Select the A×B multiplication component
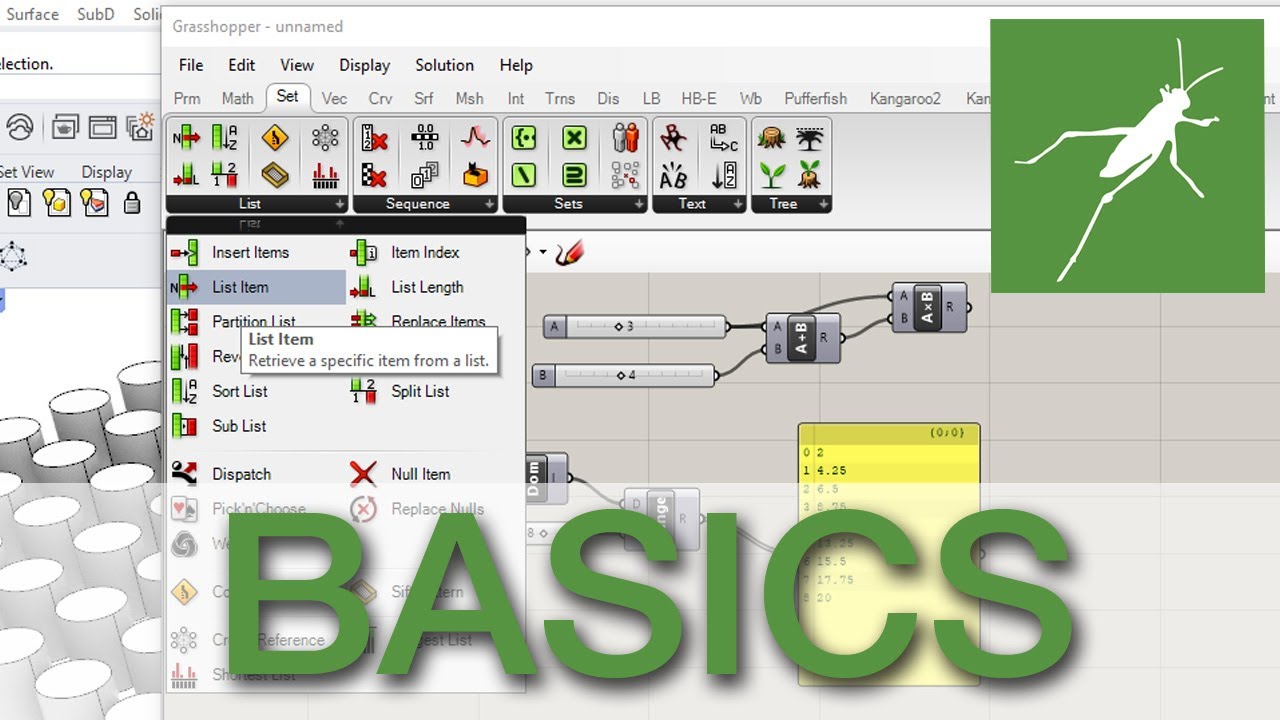Screen dimensions: 1280x720 (x=929, y=307)
